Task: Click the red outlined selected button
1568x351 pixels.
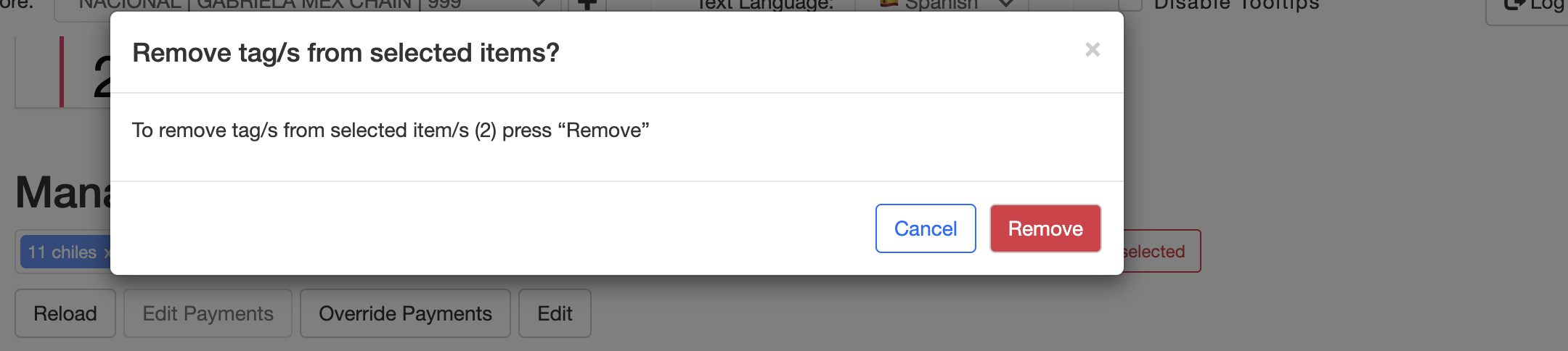Action: [x=1161, y=251]
